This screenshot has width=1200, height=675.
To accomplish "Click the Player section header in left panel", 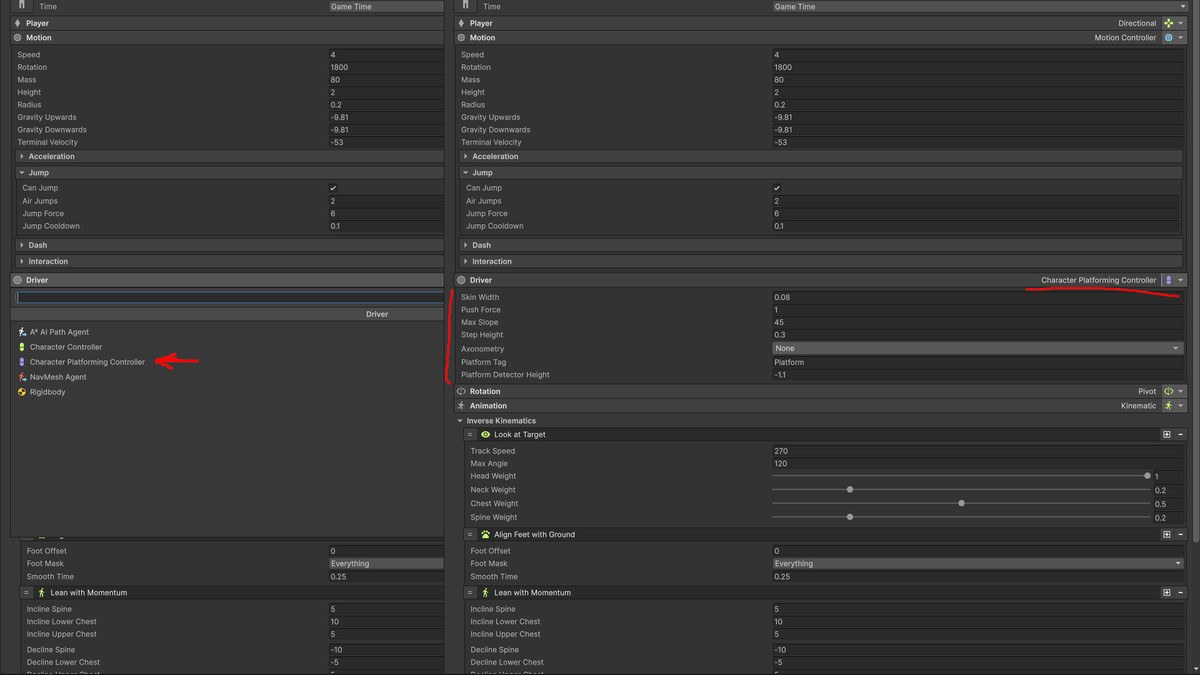I will pos(227,23).
